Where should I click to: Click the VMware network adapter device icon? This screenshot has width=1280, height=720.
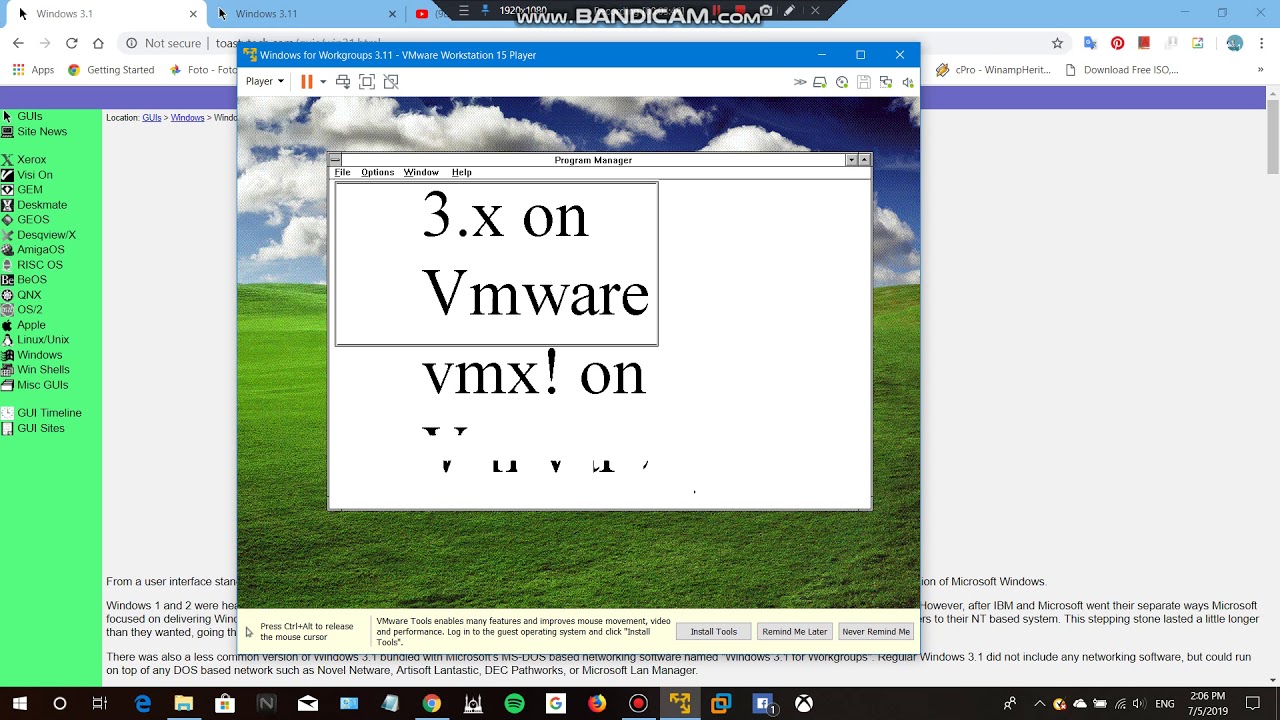point(886,82)
